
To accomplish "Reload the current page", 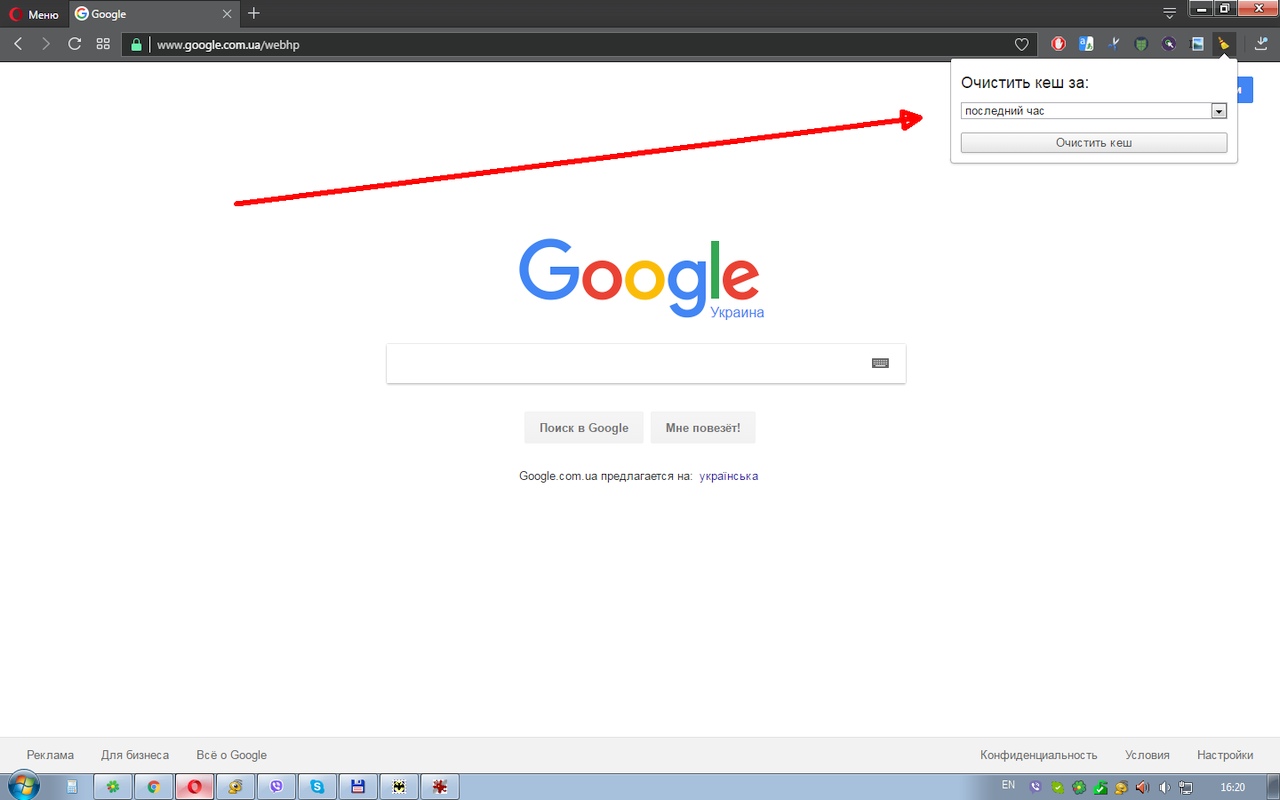I will pos(74,44).
